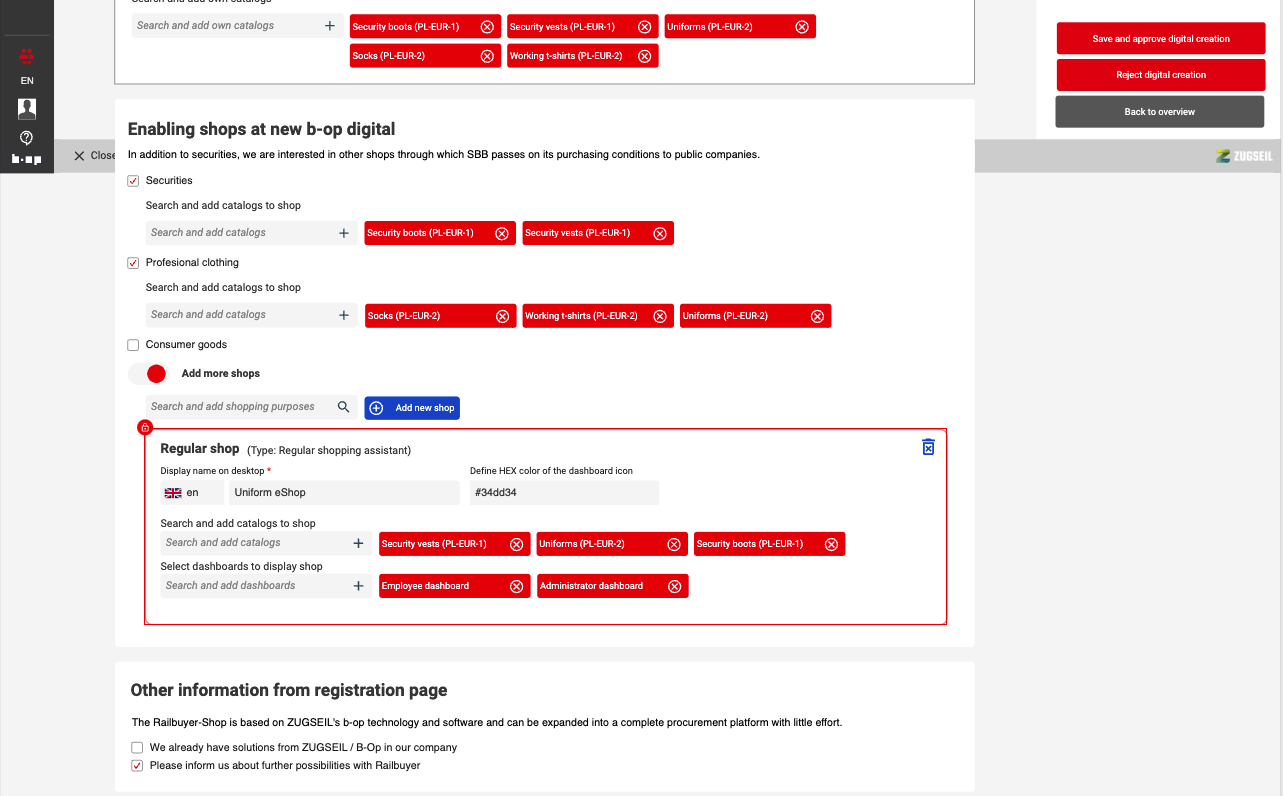Expand dashboards list with plus icon
Image resolution: width=1283 pixels, height=796 pixels.
358,586
